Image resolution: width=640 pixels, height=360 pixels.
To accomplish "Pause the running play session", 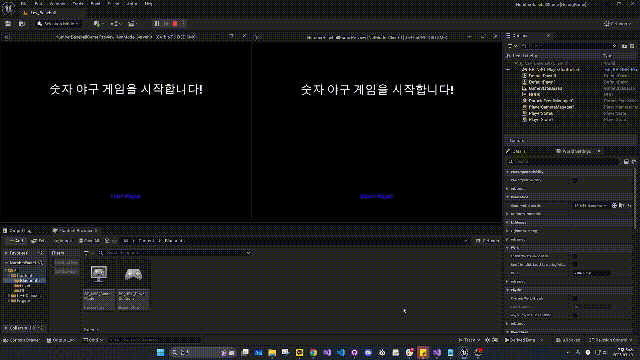I will pos(157,24).
